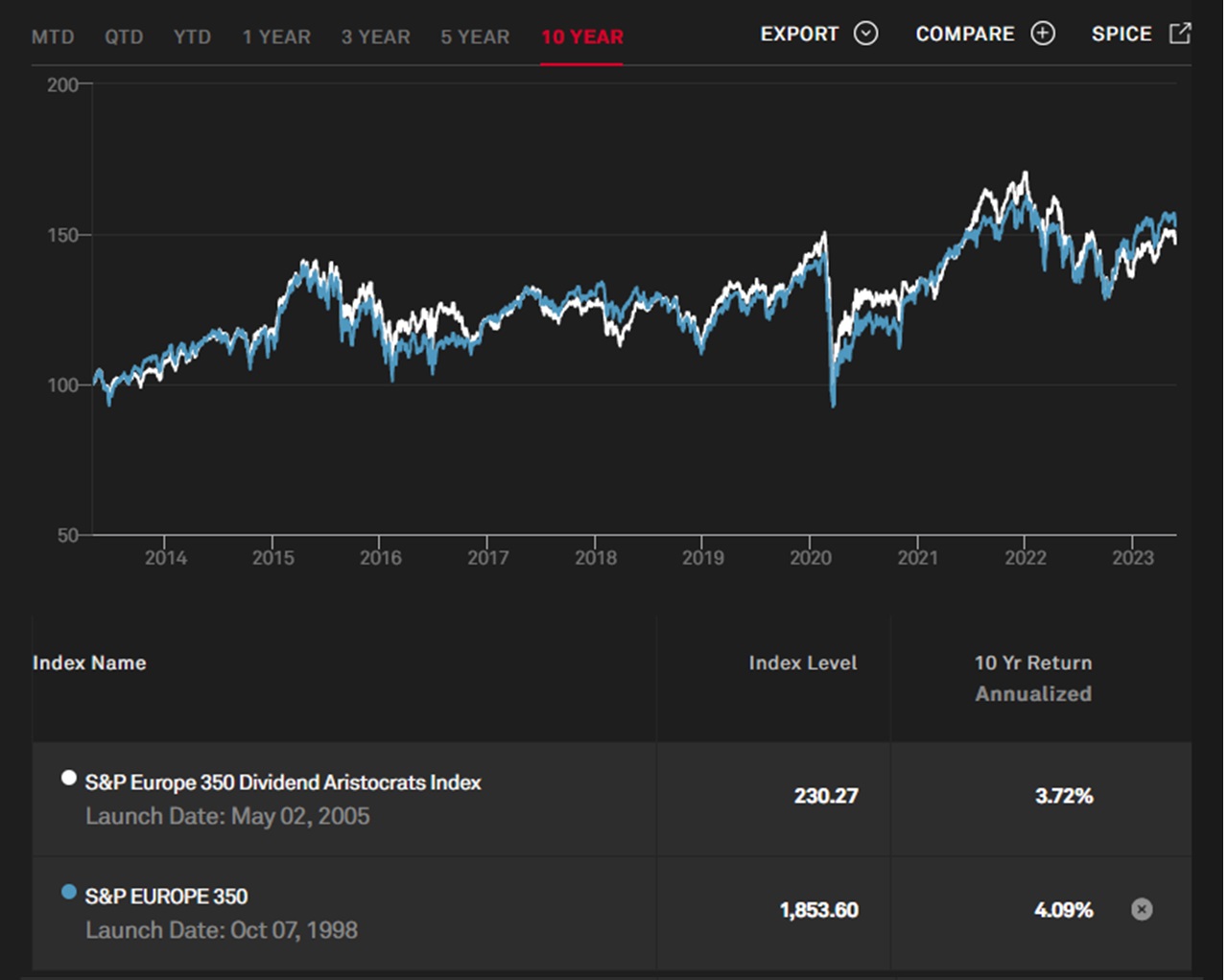Open the S&P EUROPE 350 index name
The width and height of the screenshot is (1228, 980).
coord(167,897)
